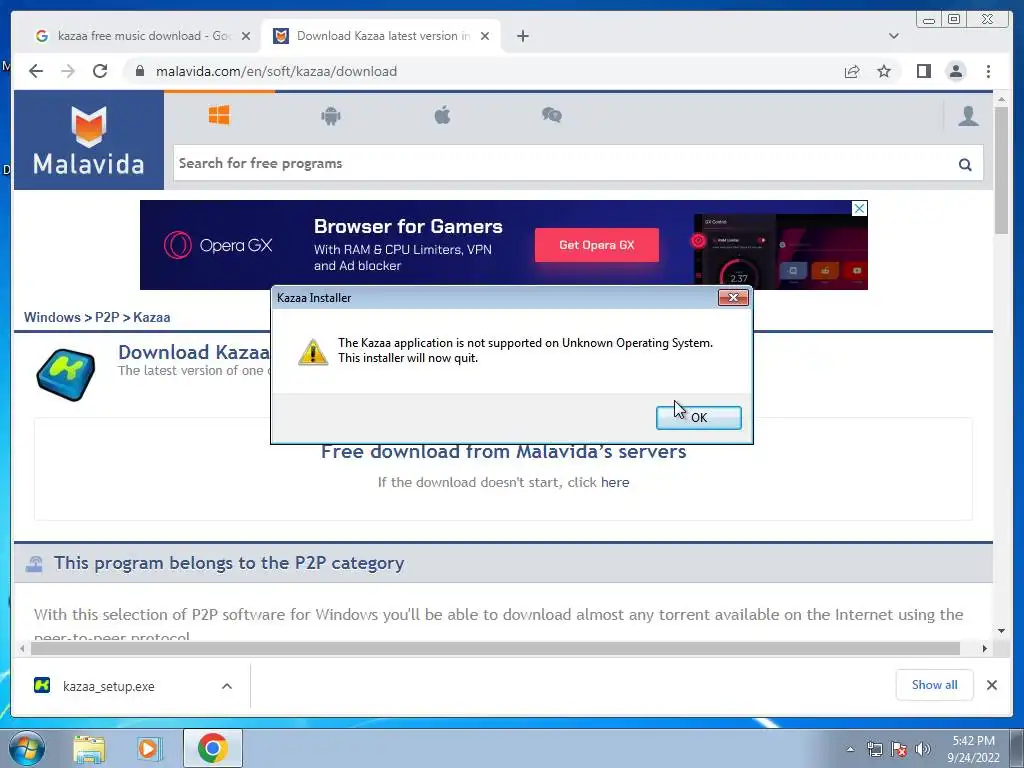The width and height of the screenshot is (1024, 768).
Task: Click the Chrome forward arrow
Action: [x=68, y=71]
